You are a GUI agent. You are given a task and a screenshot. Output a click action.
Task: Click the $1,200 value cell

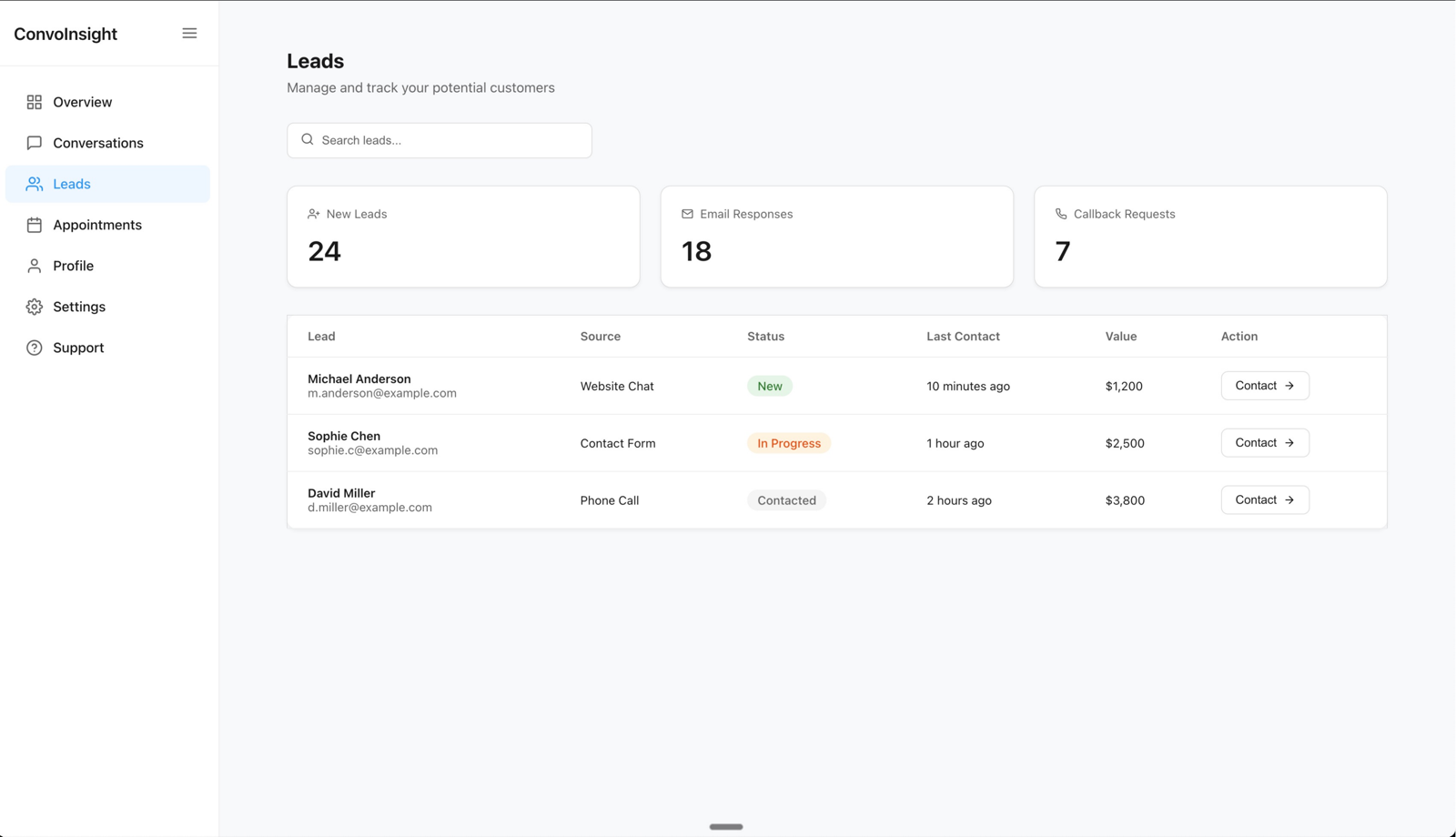click(1124, 386)
